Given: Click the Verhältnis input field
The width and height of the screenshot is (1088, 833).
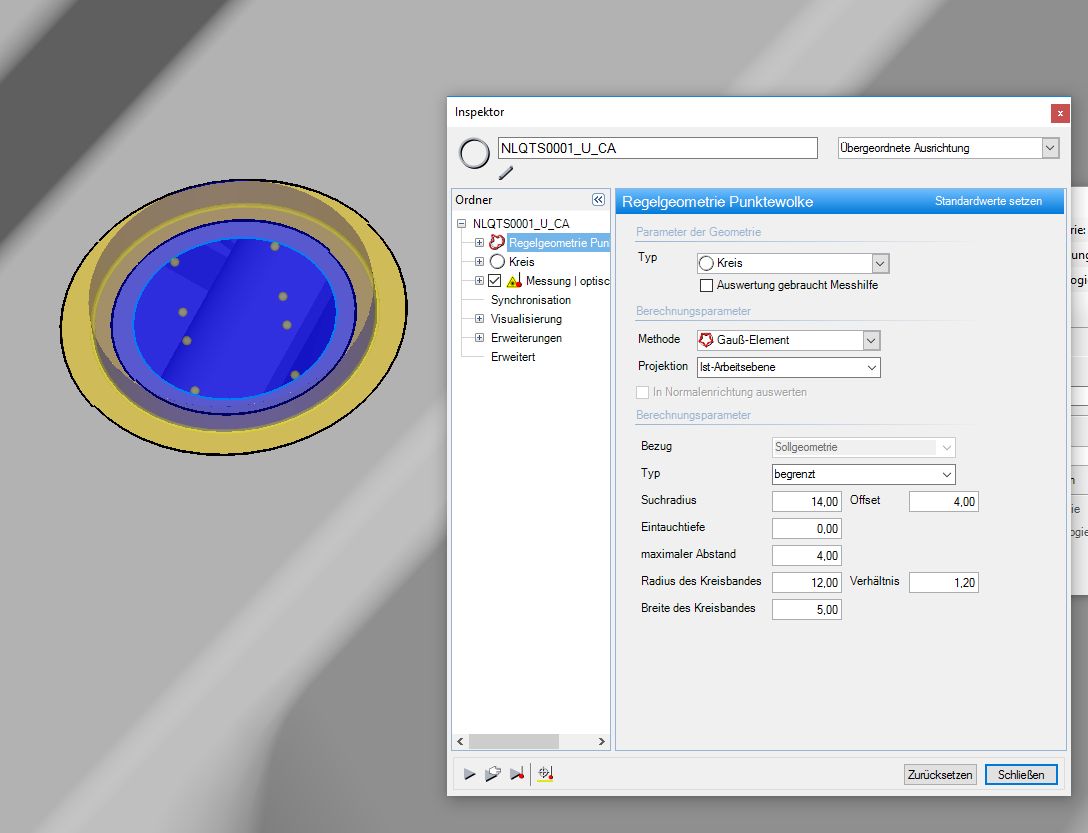Looking at the screenshot, I should click(x=944, y=582).
